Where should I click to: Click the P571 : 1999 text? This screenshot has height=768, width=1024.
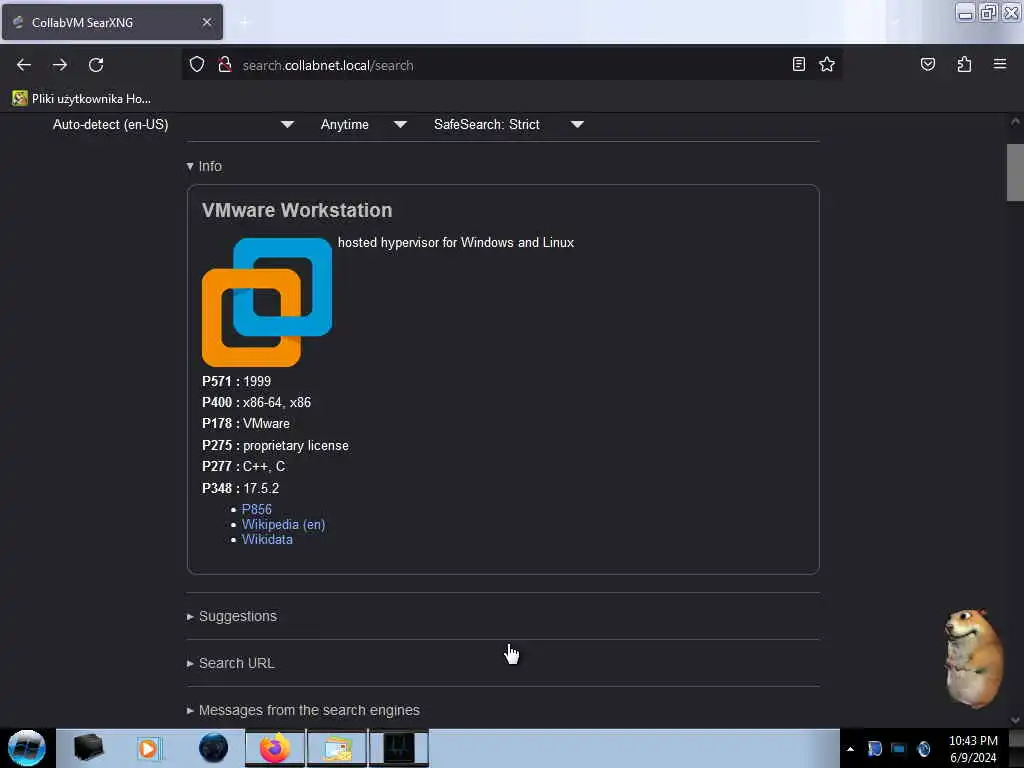236,381
